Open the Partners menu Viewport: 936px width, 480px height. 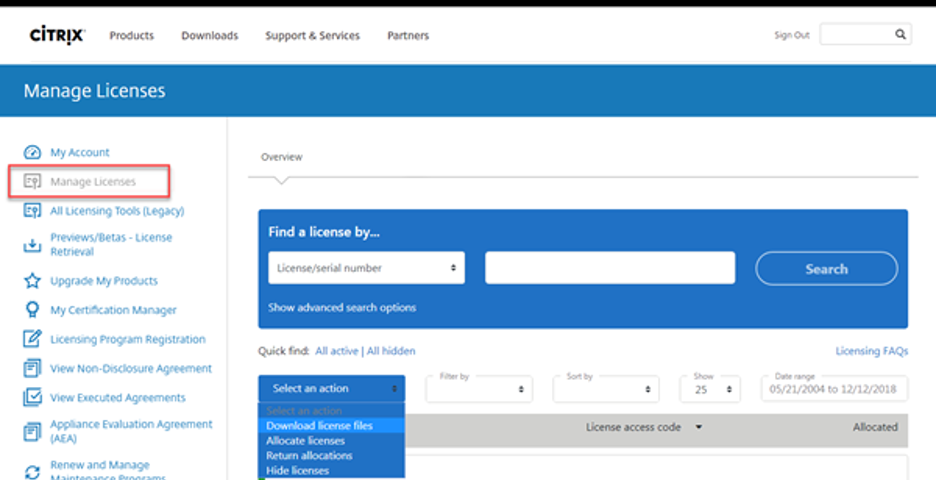click(x=408, y=35)
